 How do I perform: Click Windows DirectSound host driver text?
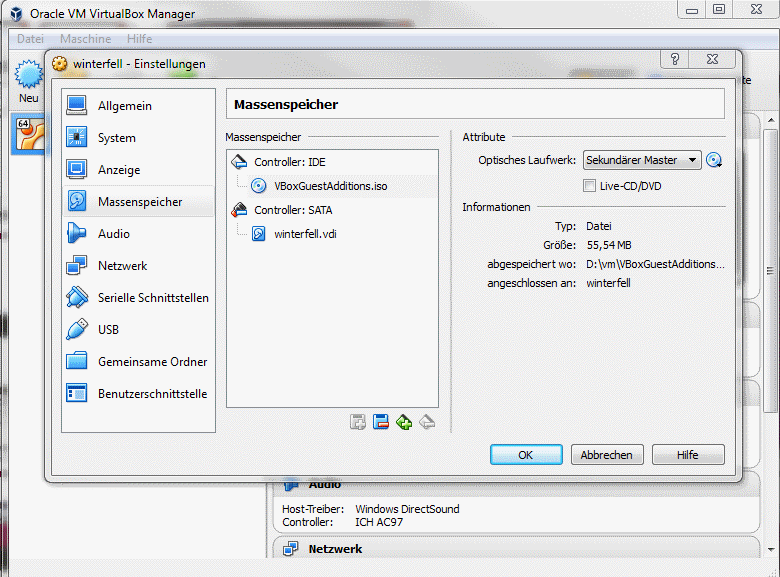tap(407, 509)
